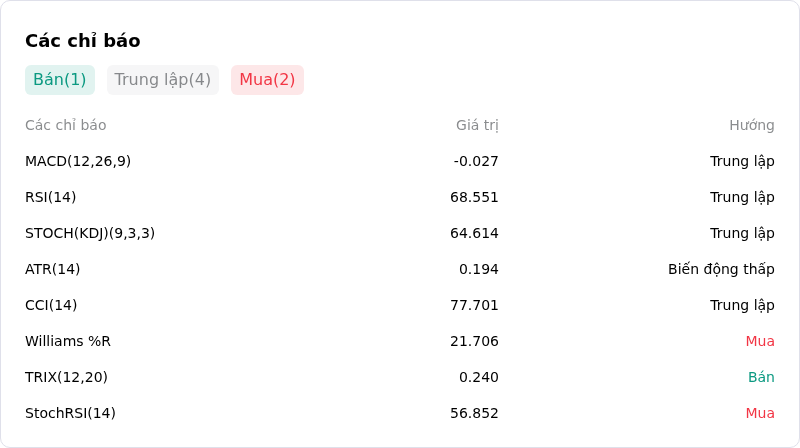Click the CCI(14) indicator name
Image resolution: width=800 pixels, height=448 pixels.
51,305
